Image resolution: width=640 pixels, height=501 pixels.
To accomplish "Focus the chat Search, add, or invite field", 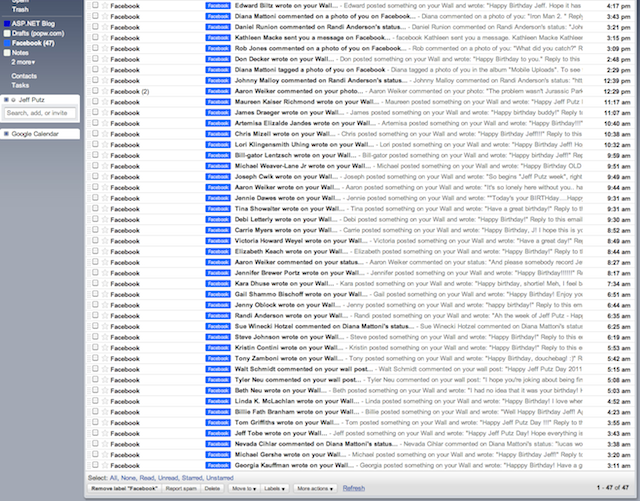I will coord(40,113).
